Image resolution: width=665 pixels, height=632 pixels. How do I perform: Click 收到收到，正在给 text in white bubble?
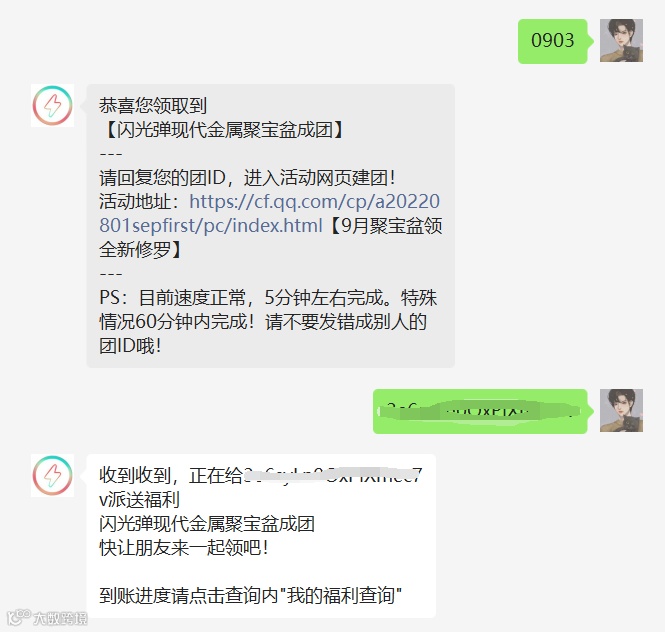point(171,475)
